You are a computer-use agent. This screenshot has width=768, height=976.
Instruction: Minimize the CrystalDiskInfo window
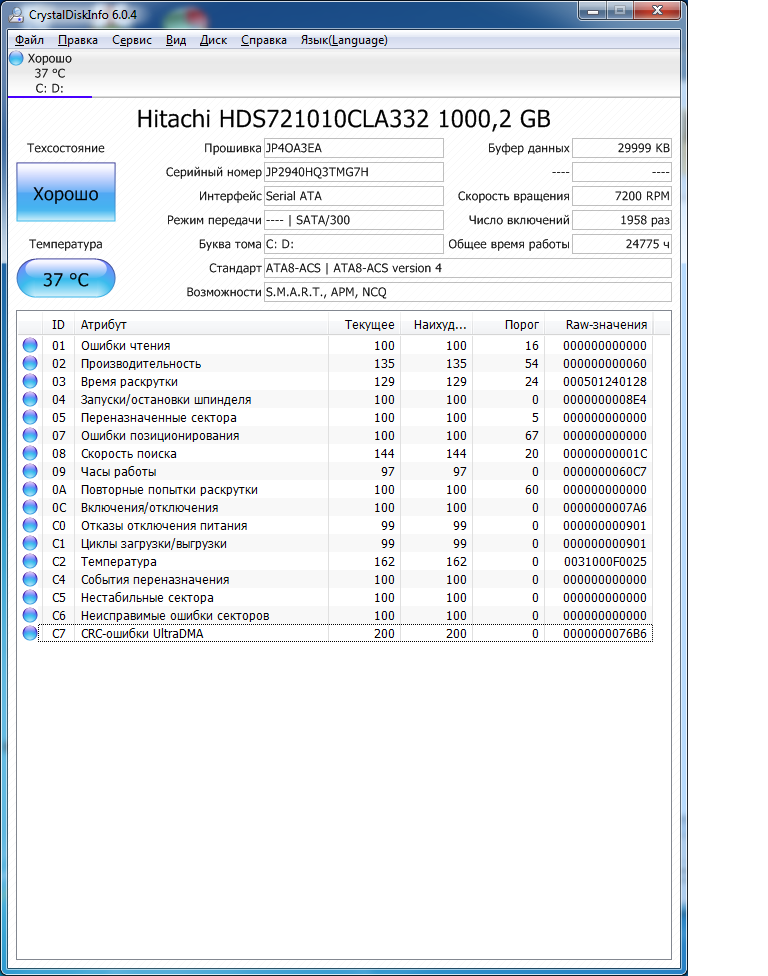594,11
